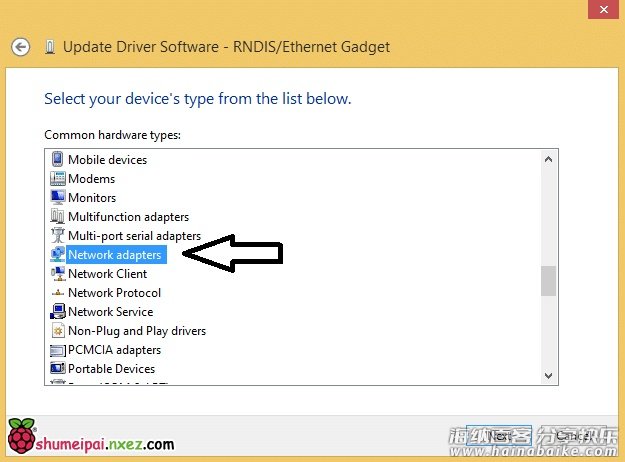Click the Modems phone icon

coord(57,179)
